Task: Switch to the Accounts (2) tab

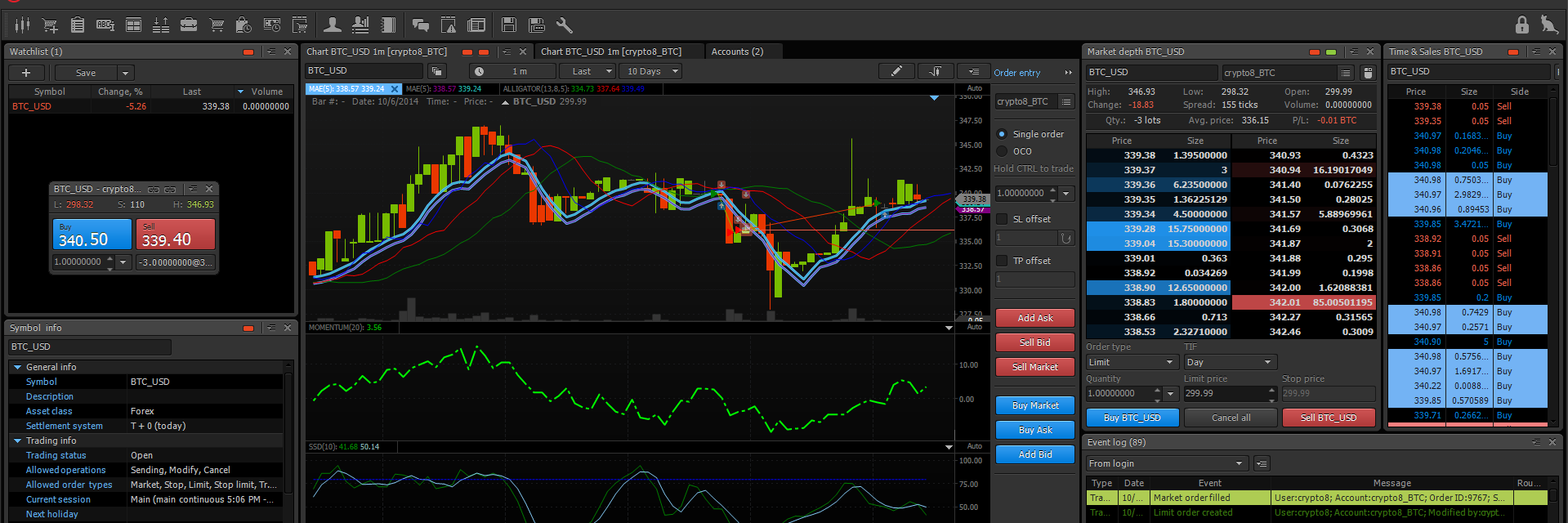Action: (x=737, y=51)
